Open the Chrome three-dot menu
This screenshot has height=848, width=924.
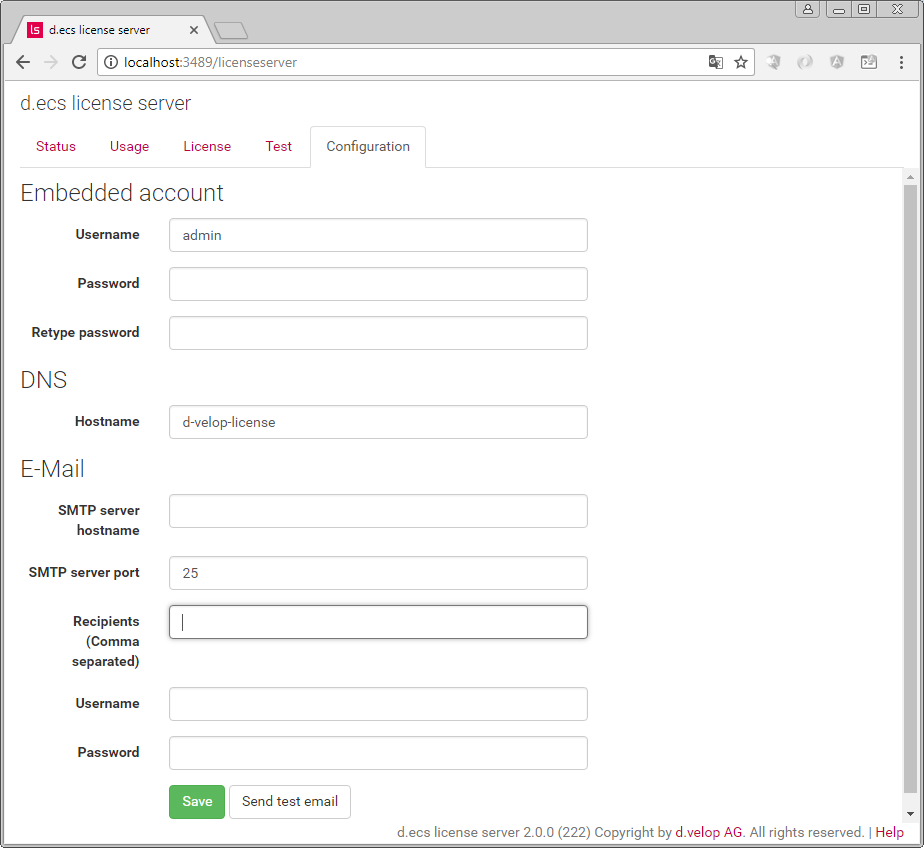coord(901,62)
